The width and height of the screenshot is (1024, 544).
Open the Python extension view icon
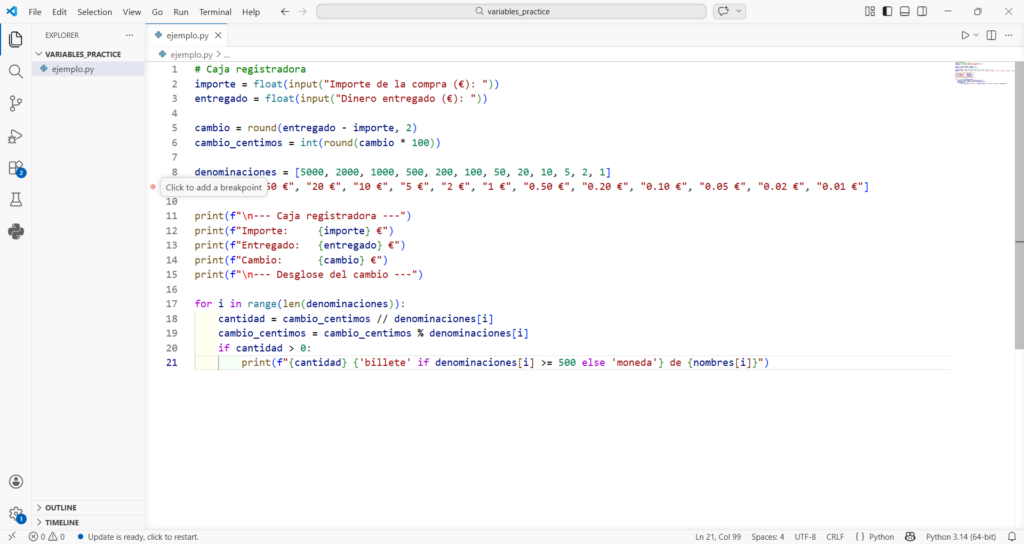[x=15, y=232]
